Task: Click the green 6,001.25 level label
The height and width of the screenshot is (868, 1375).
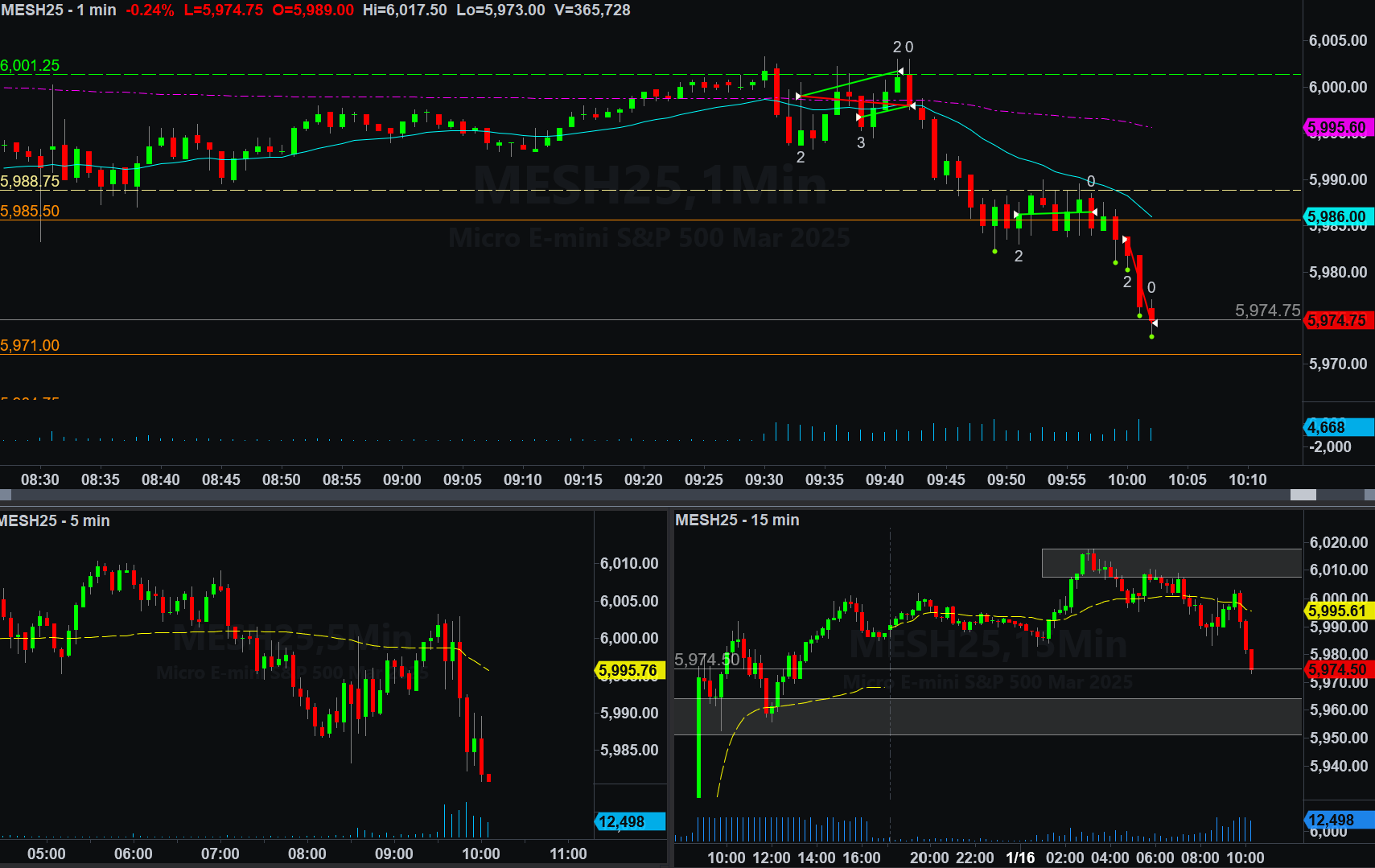Action: [x=30, y=65]
